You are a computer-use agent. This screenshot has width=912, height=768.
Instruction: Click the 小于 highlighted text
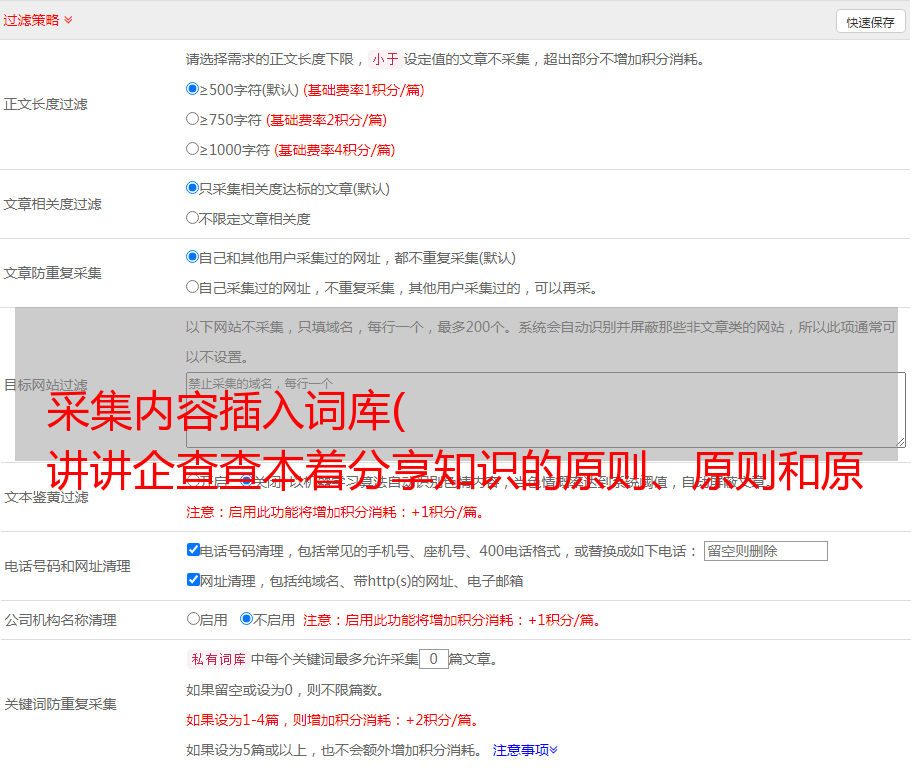pos(385,59)
